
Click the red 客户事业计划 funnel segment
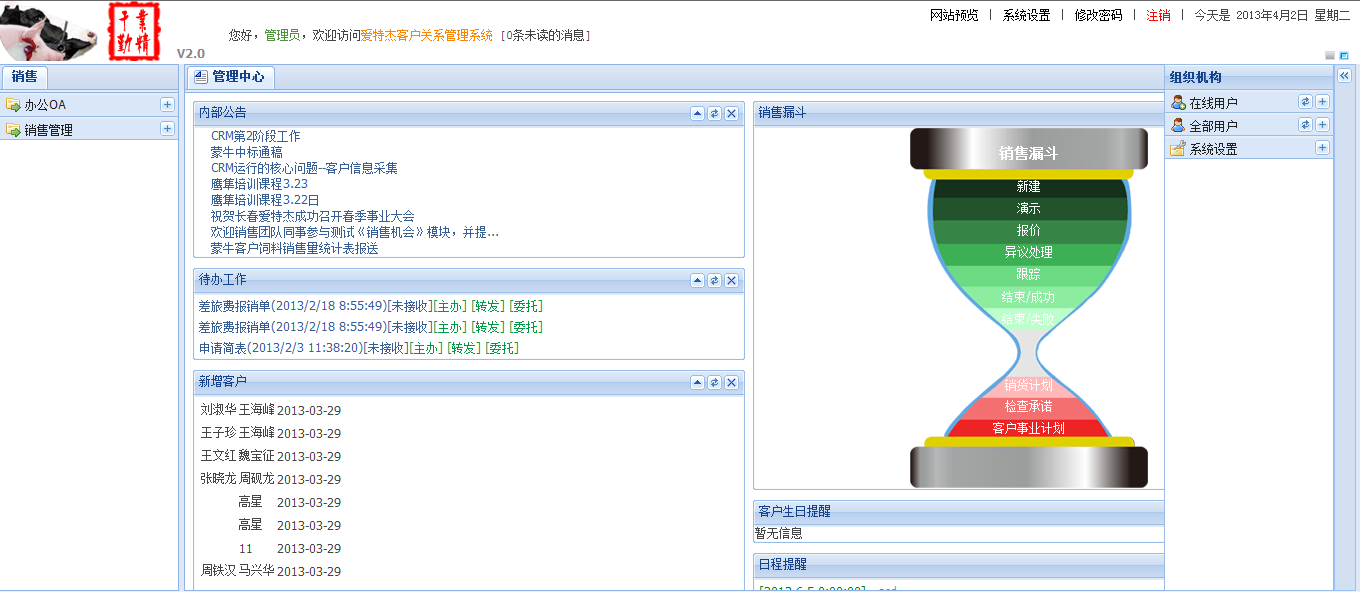tap(1028, 428)
